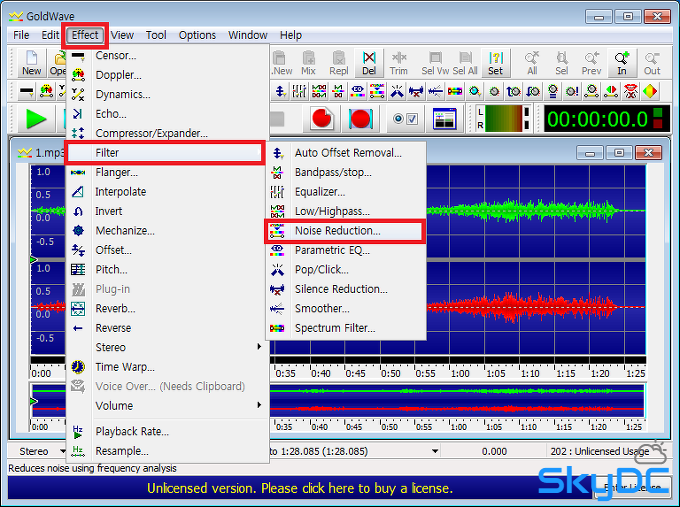Select Censor effect entry

(x=167, y=56)
